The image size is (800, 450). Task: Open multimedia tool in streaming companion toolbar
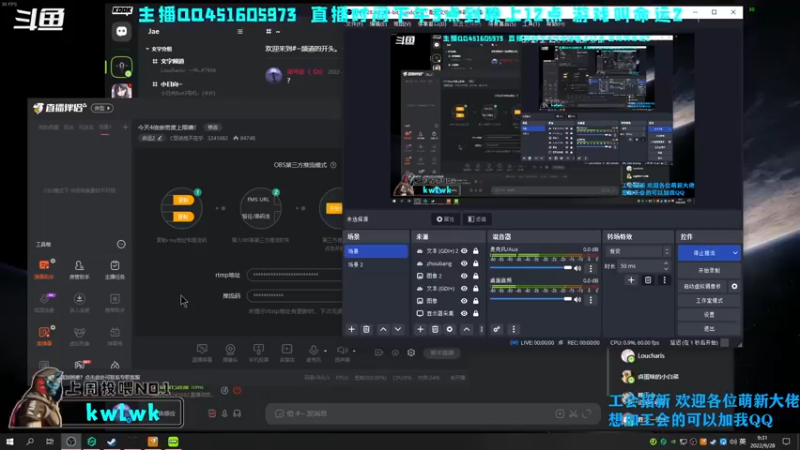tap(287, 352)
